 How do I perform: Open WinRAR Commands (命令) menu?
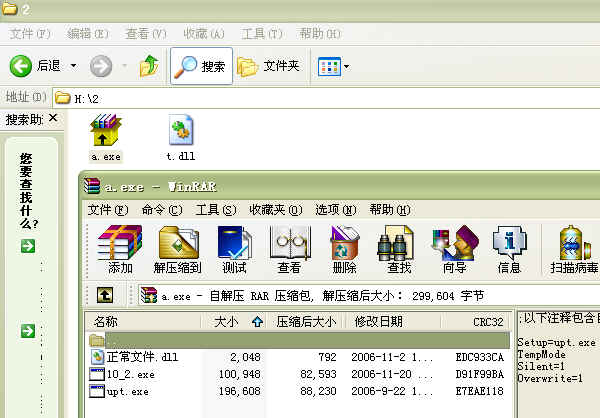(x=162, y=210)
